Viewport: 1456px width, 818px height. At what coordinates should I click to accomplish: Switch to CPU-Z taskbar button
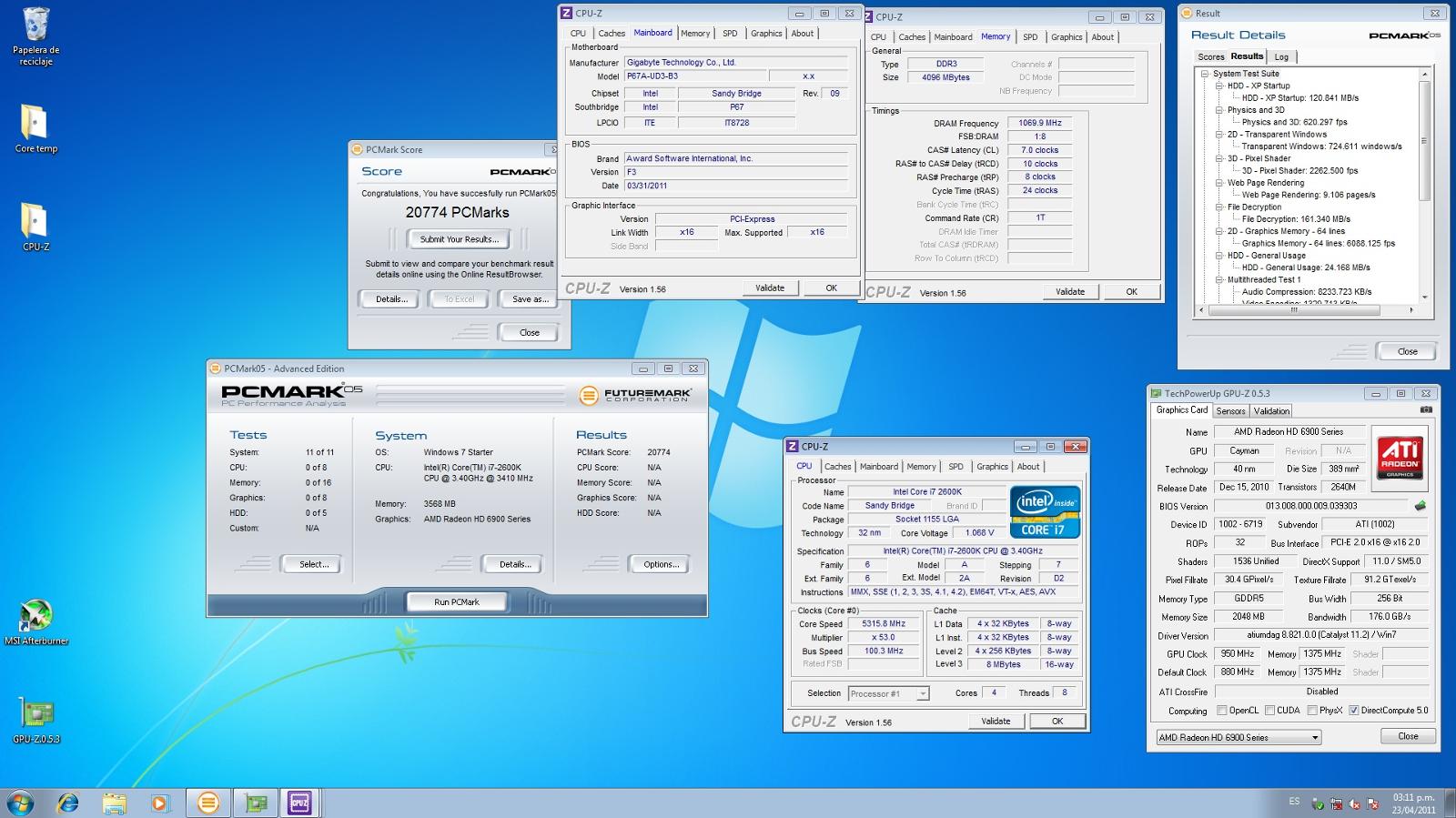(299, 803)
